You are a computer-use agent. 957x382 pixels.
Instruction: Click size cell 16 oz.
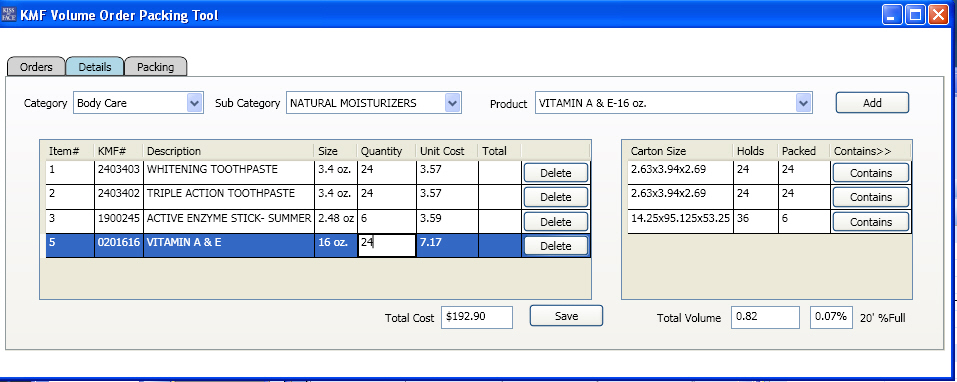[x=336, y=245]
